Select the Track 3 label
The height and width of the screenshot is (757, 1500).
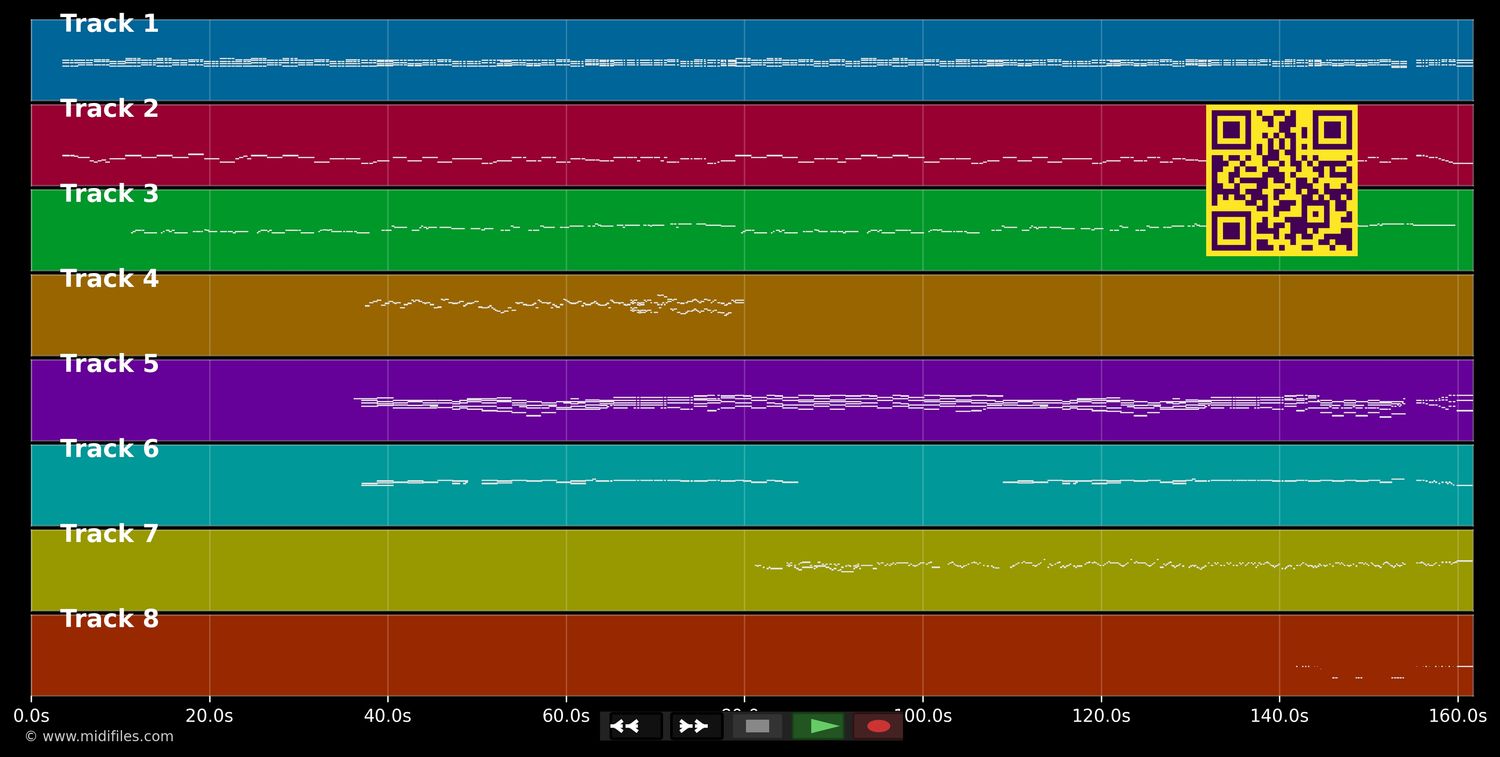pyautogui.click(x=109, y=194)
